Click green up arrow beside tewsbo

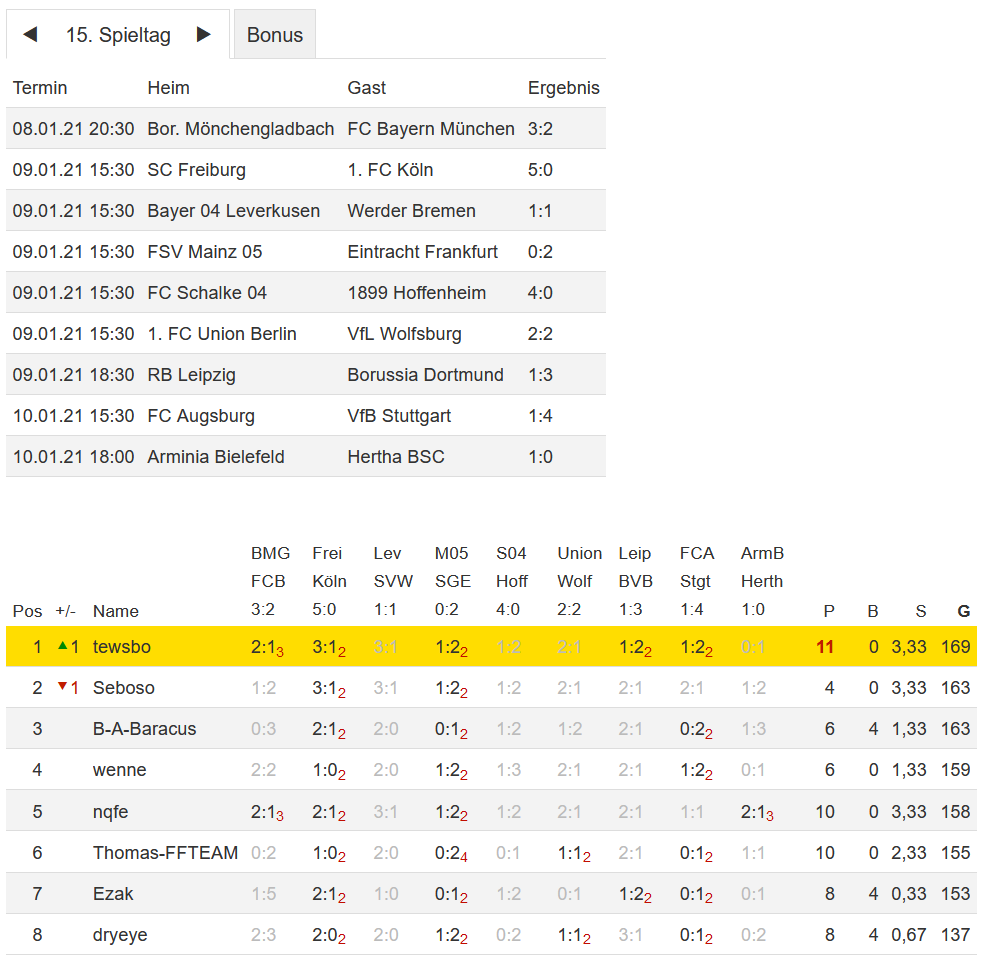coord(63,646)
